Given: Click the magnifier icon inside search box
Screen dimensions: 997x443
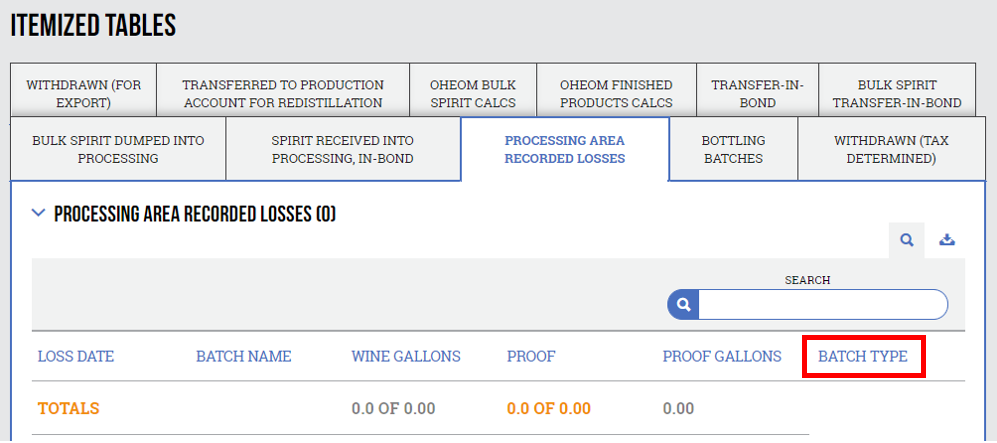Looking at the screenshot, I should (684, 305).
